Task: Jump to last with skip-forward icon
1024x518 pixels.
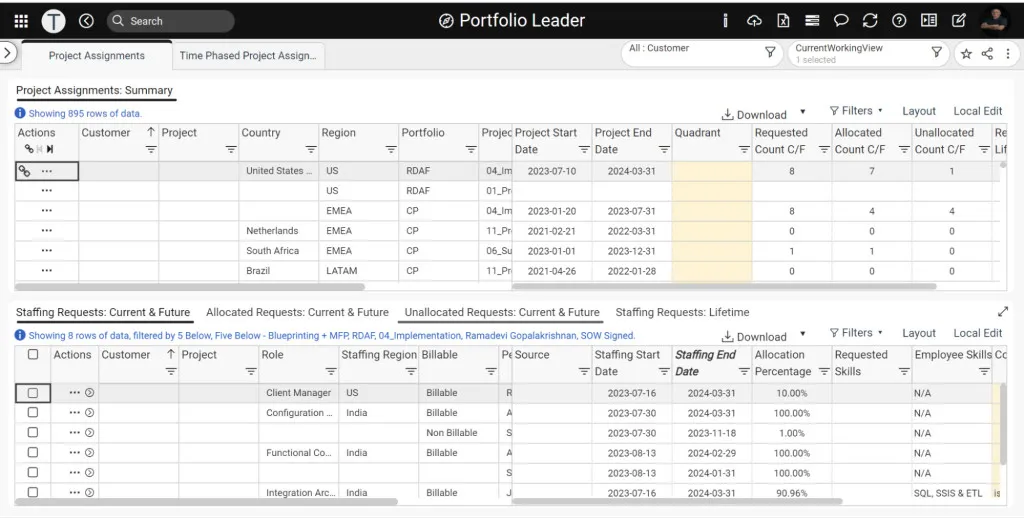Action: [x=50, y=149]
